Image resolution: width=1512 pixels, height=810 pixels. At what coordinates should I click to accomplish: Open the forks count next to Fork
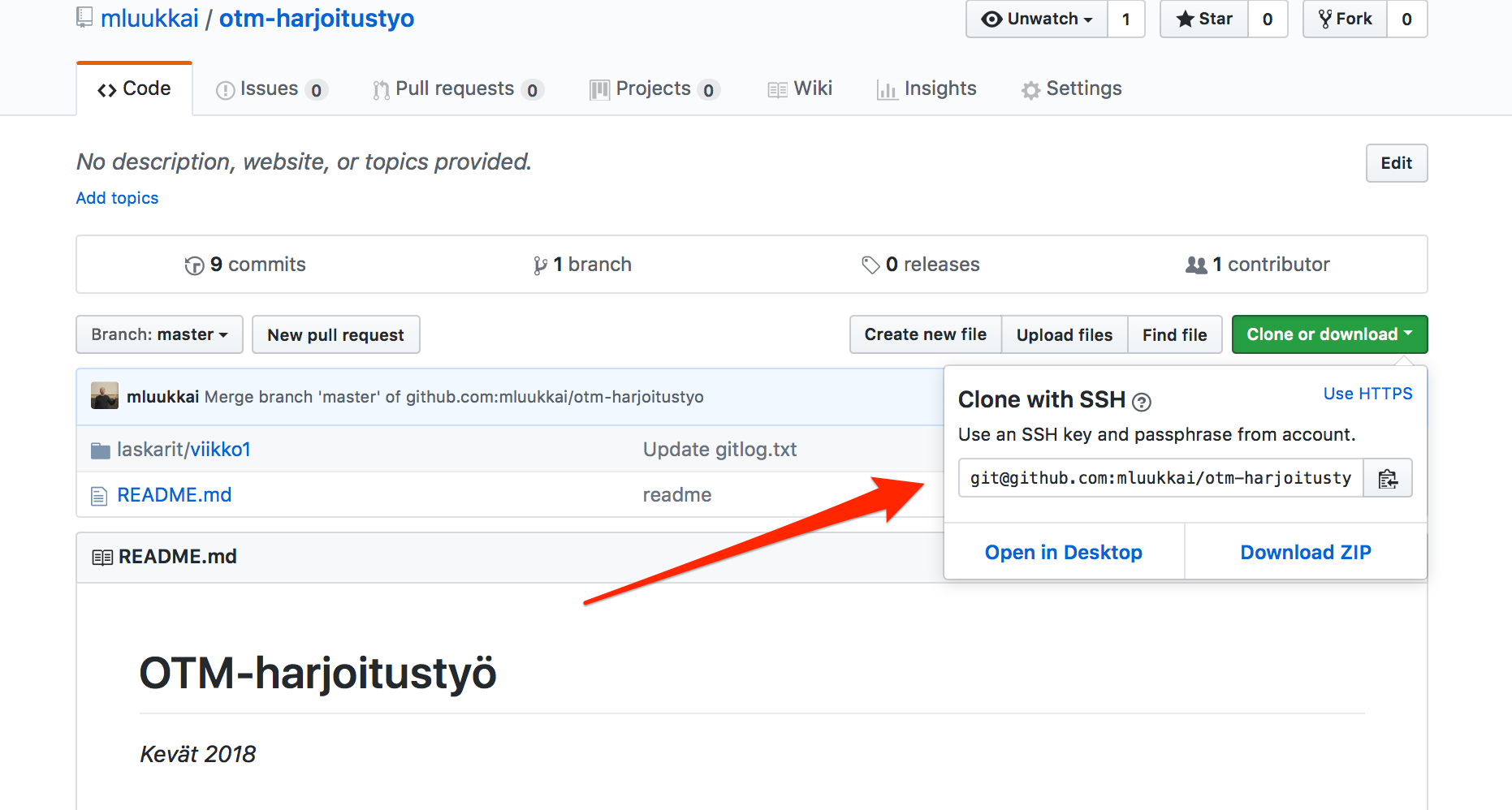click(1407, 19)
